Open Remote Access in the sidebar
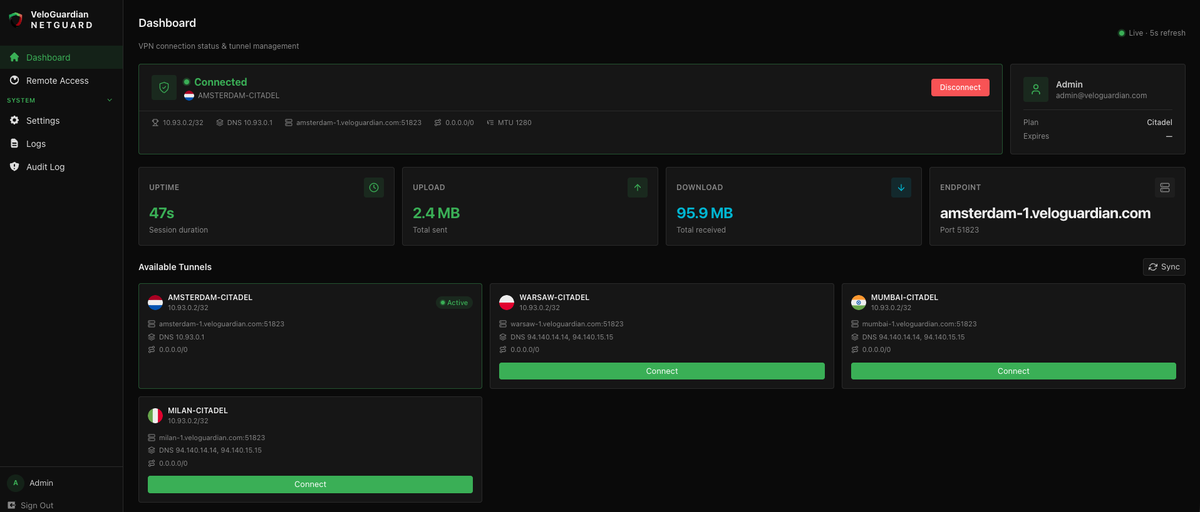Screen dimensions: 1200x512 coord(61,80)
